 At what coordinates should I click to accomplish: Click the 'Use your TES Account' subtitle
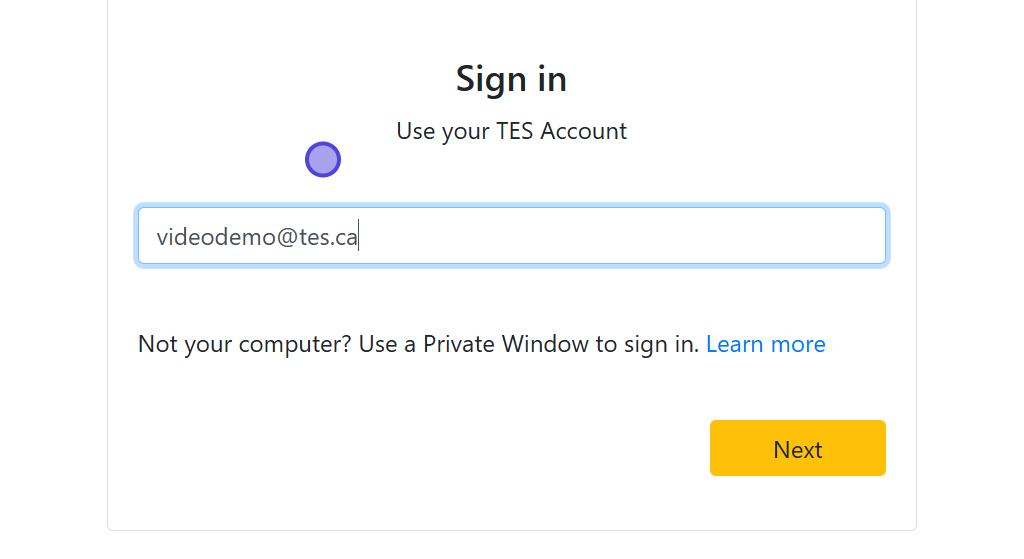click(511, 131)
